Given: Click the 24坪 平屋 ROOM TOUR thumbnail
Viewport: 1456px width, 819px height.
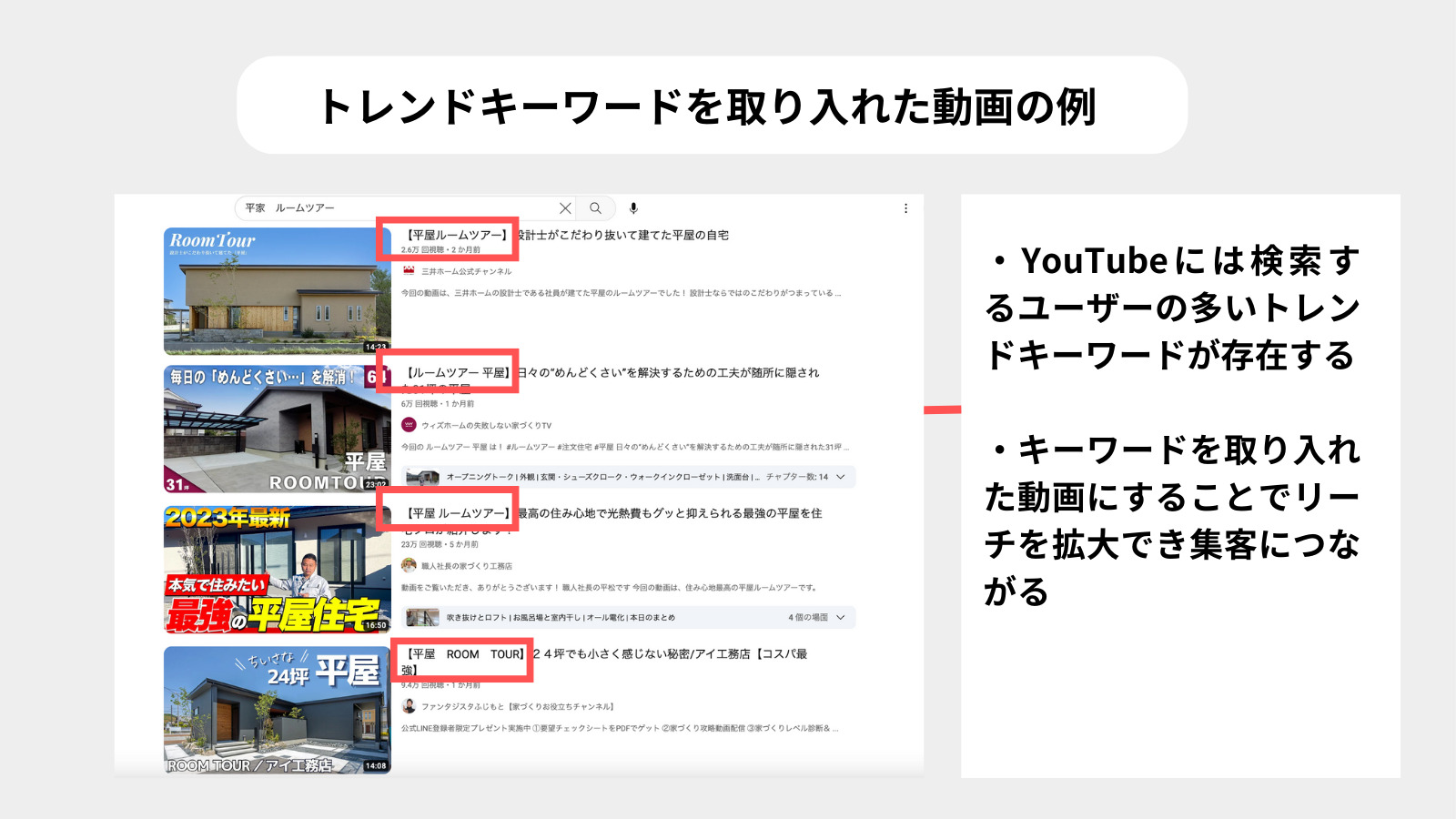Looking at the screenshot, I should 276,712.
